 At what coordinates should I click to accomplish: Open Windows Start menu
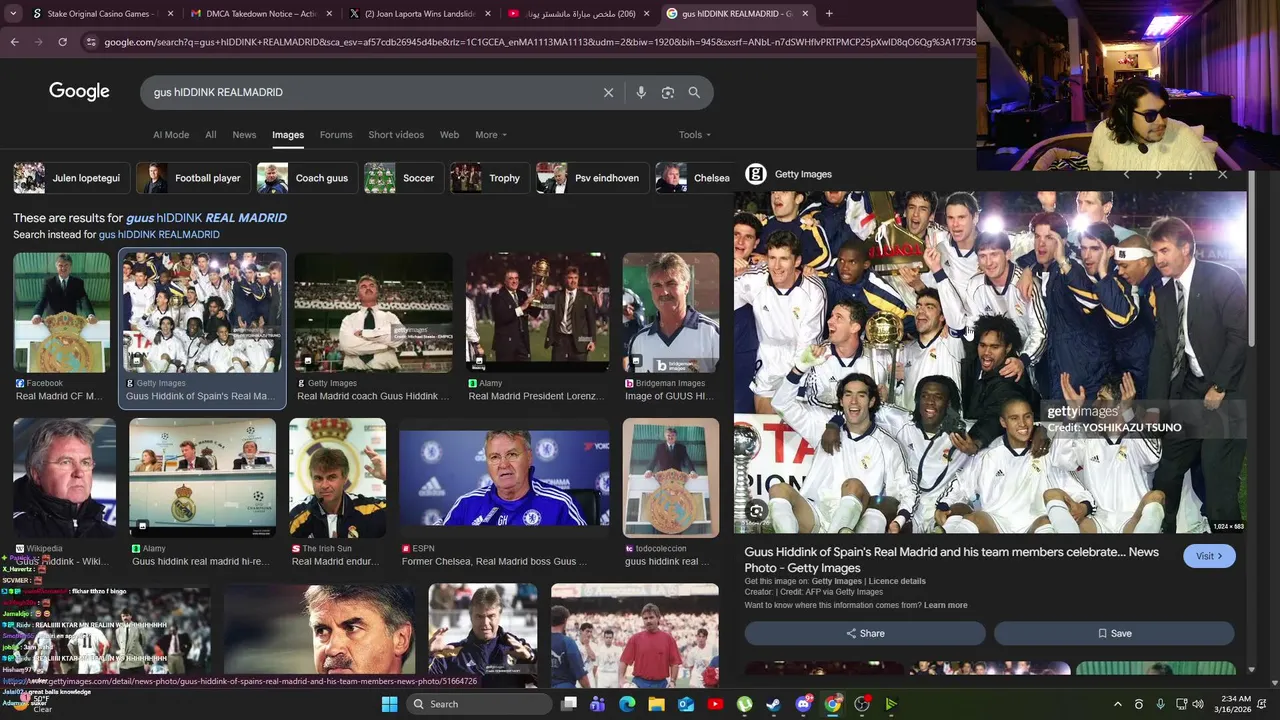pos(390,704)
